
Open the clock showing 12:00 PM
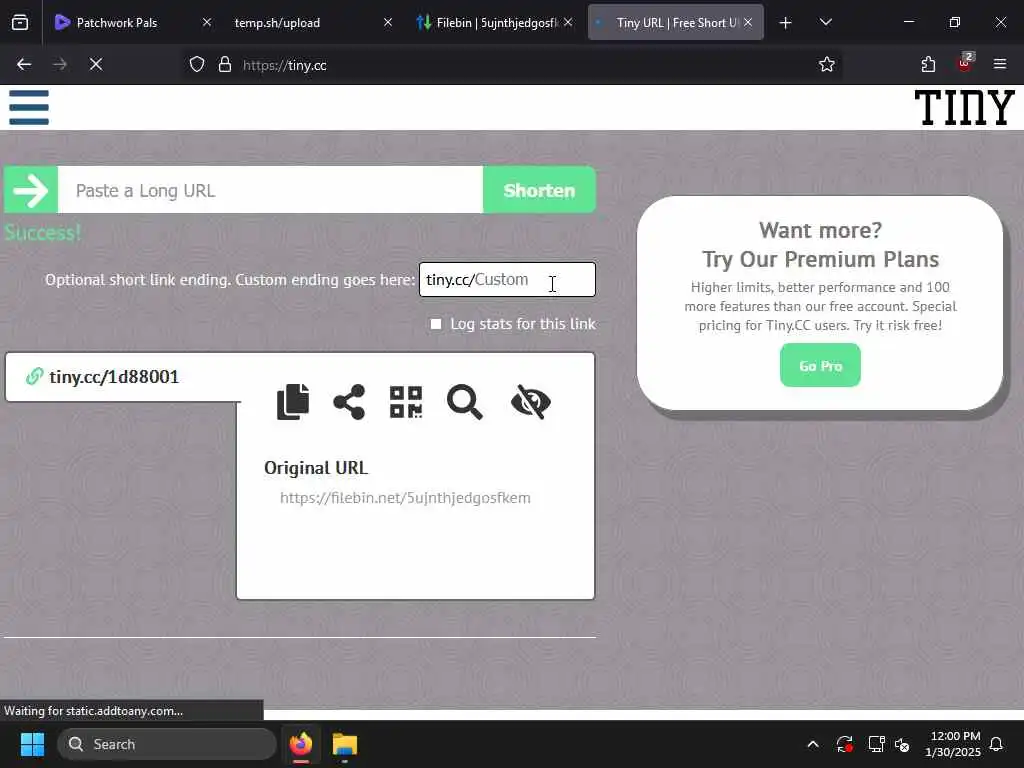[x=952, y=744]
